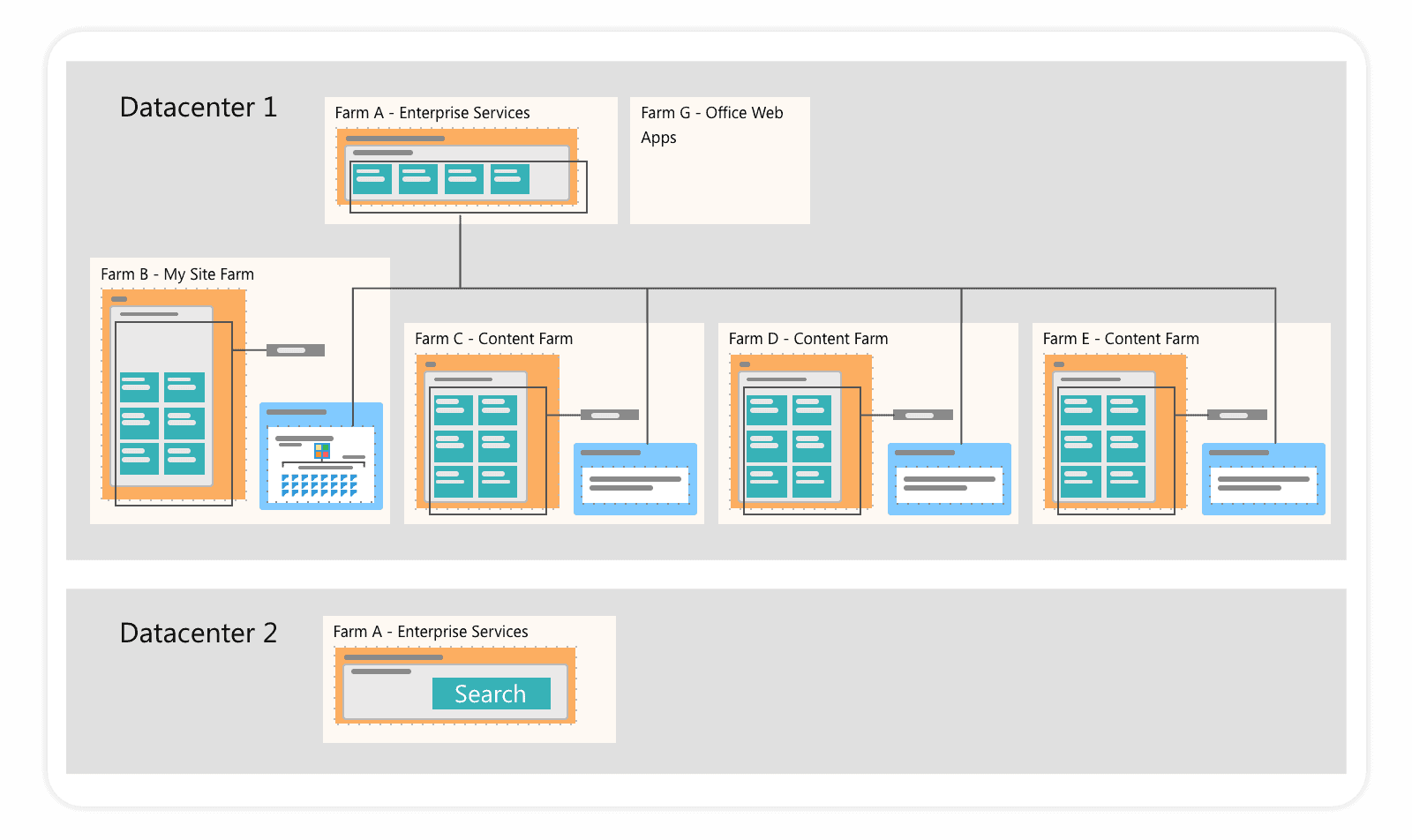Click the "Datacenter 1" heading
The width and height of the screenshot is (1412, 840).
pyautogui.click(x=199, y=107)
